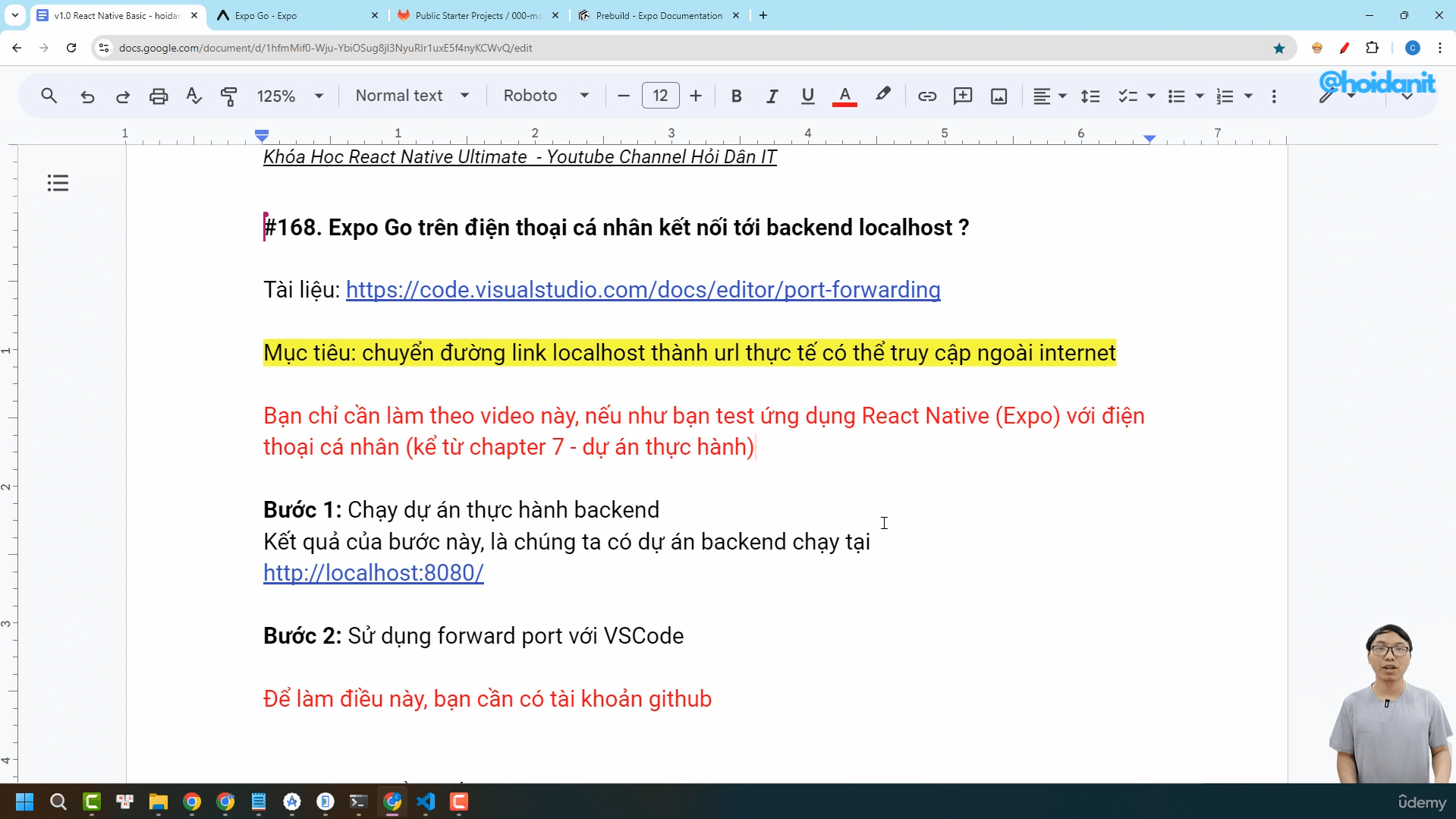Open the More toolbar options menu
The height and width of the screenshot is (819, 1456).
1274,96
